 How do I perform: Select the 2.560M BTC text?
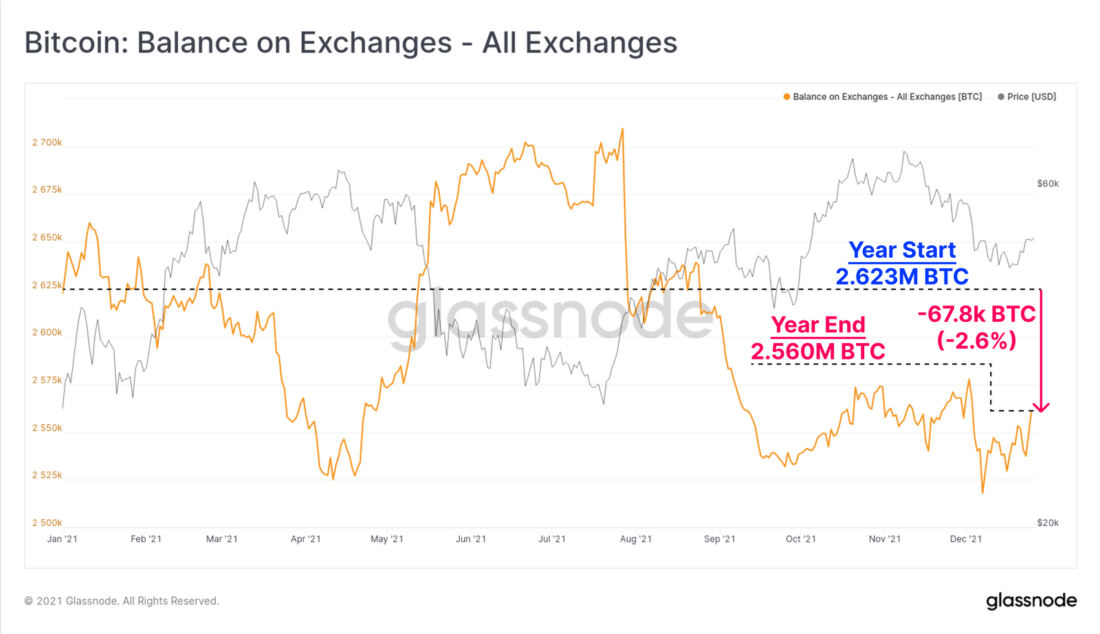pos(818,351)
